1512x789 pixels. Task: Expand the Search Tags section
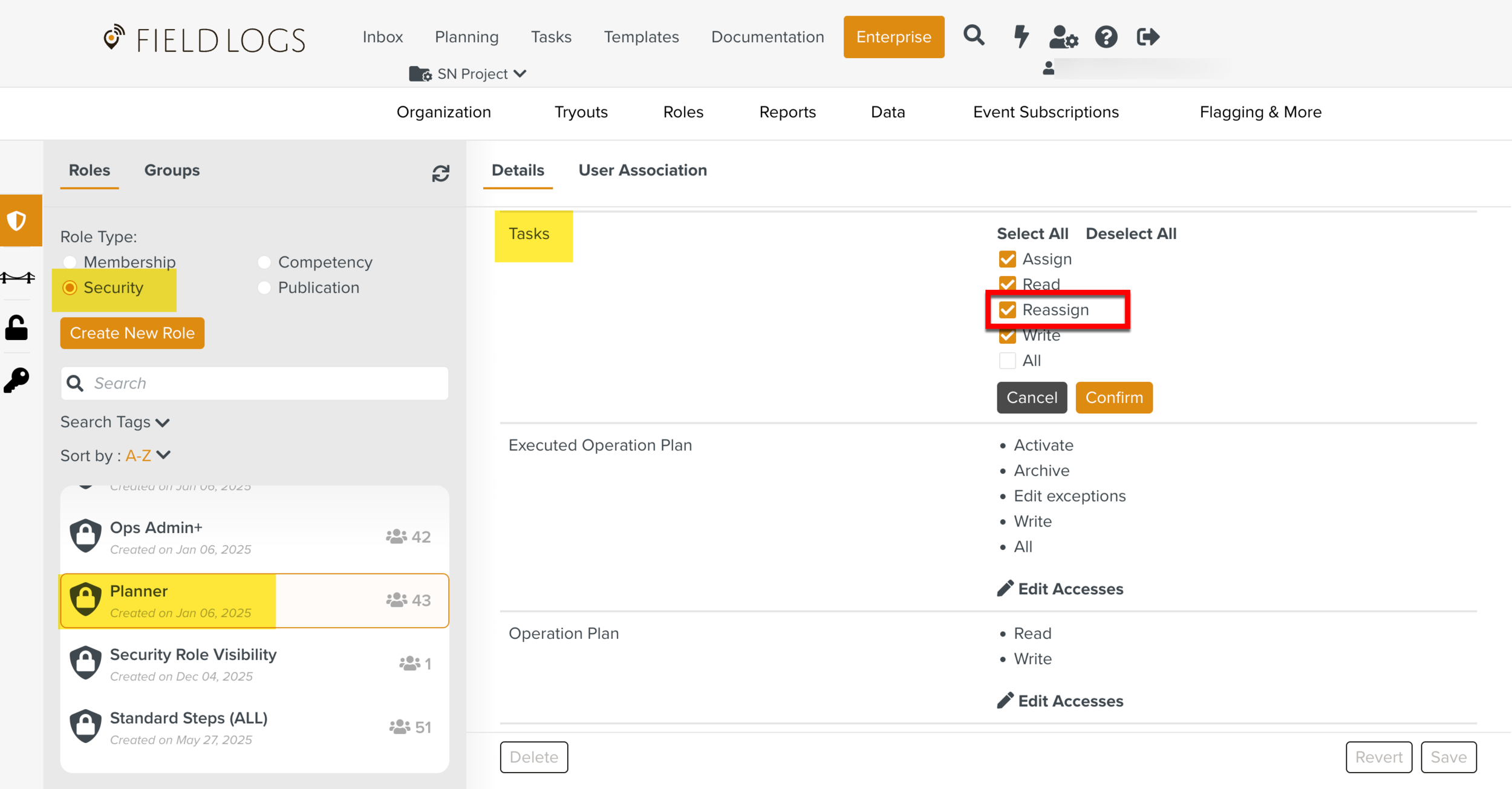pos(115,422)
